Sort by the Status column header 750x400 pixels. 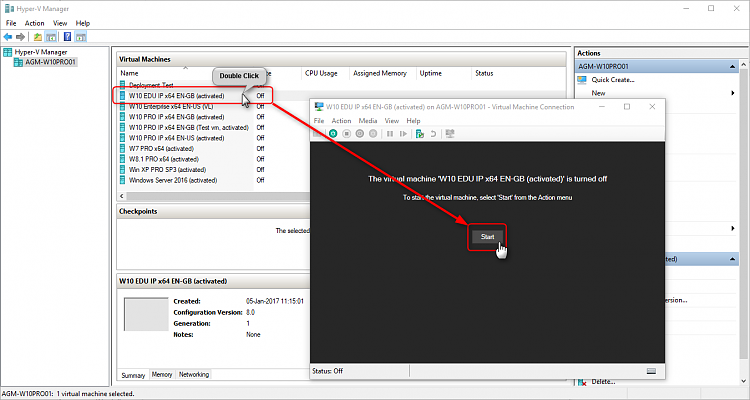(x=484, y=73)
